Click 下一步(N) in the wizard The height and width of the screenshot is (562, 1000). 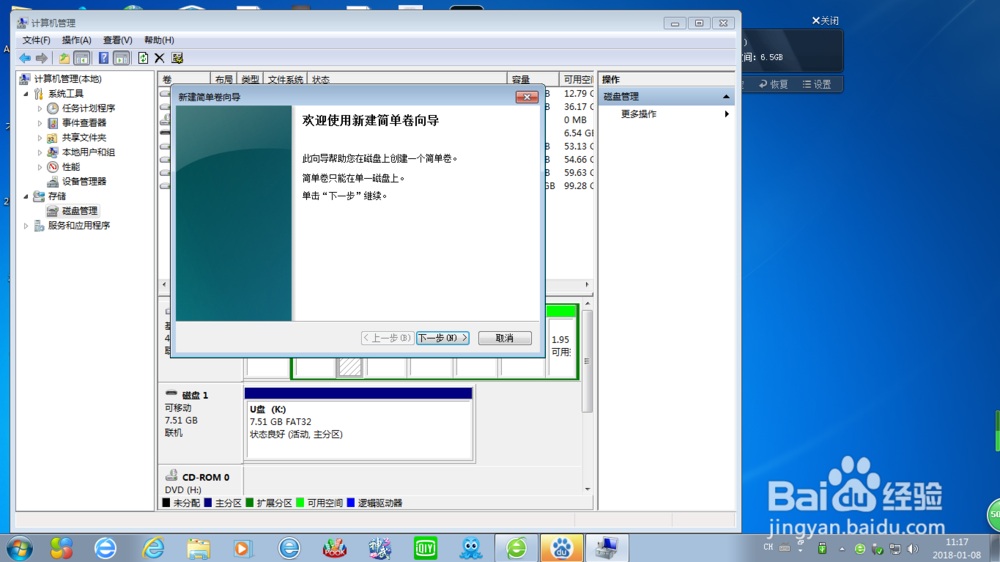pos(443,338)
